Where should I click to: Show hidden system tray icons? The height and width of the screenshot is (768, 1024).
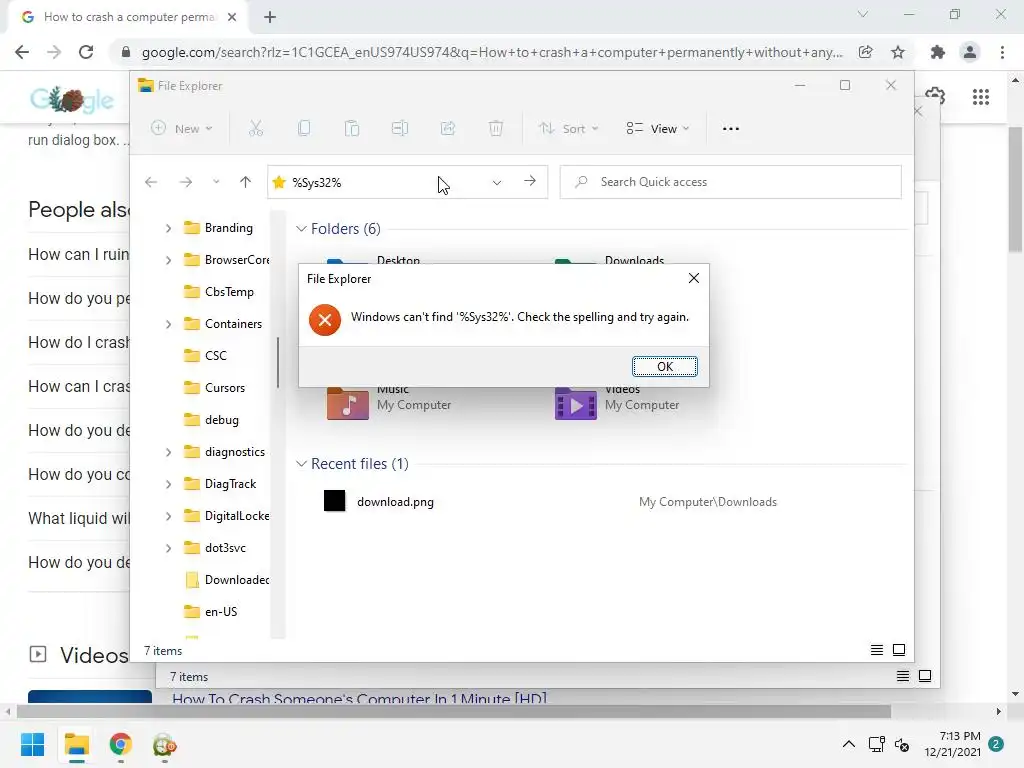[x=848, y=744]
